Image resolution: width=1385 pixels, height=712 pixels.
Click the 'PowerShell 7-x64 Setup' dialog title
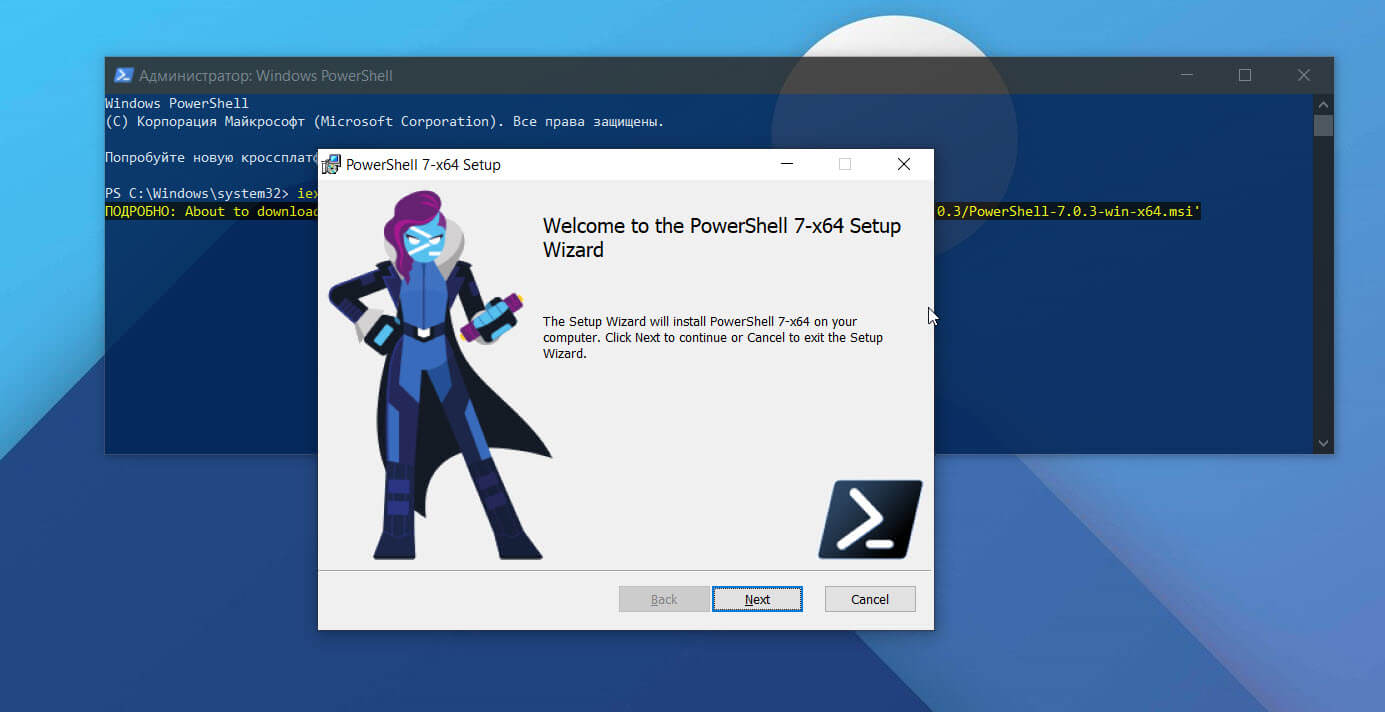pos(423,165)
